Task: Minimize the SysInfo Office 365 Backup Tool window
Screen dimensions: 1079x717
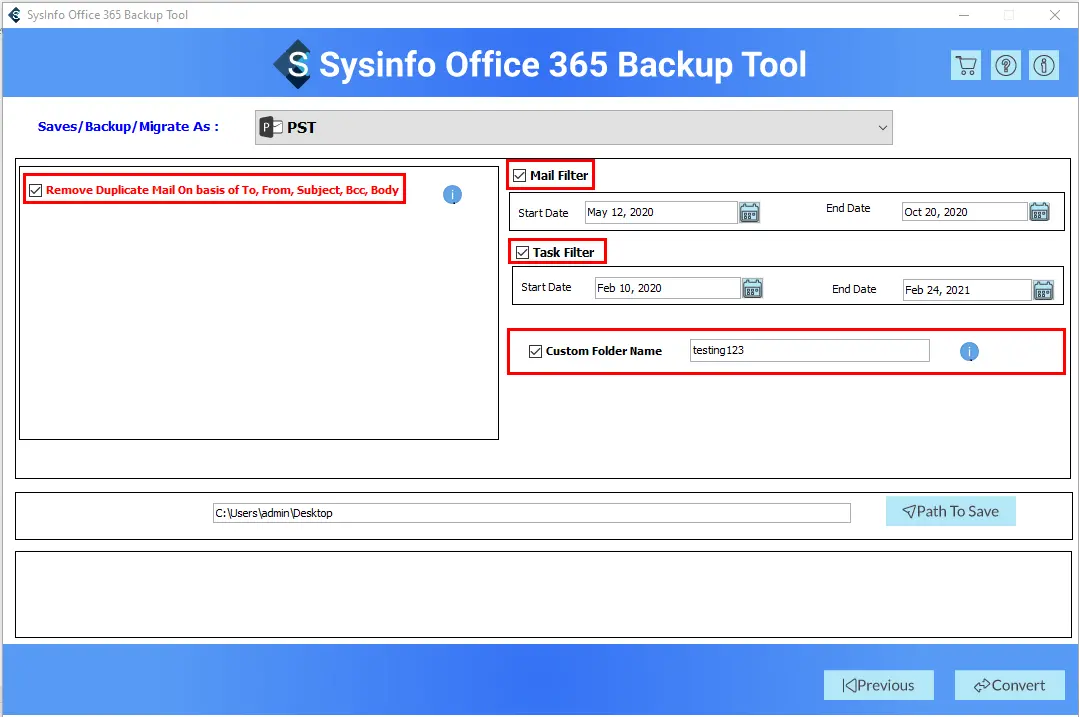Action: [964, 14]
